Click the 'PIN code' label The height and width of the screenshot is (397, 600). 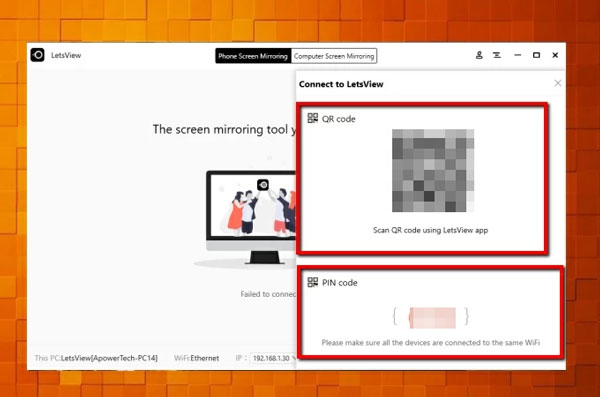tap(340, 283)
